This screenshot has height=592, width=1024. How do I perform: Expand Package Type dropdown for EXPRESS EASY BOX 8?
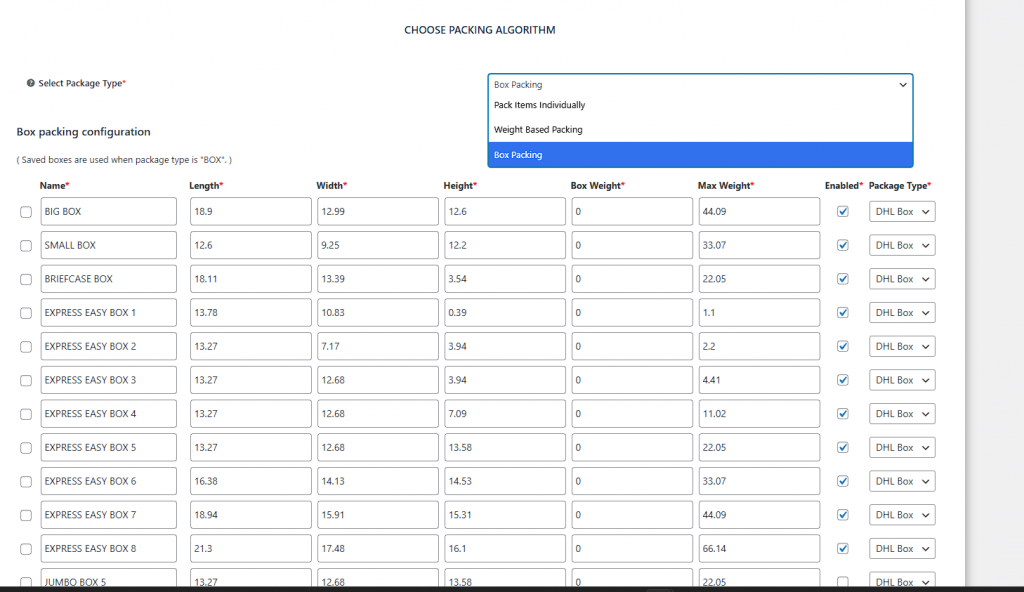902,548
